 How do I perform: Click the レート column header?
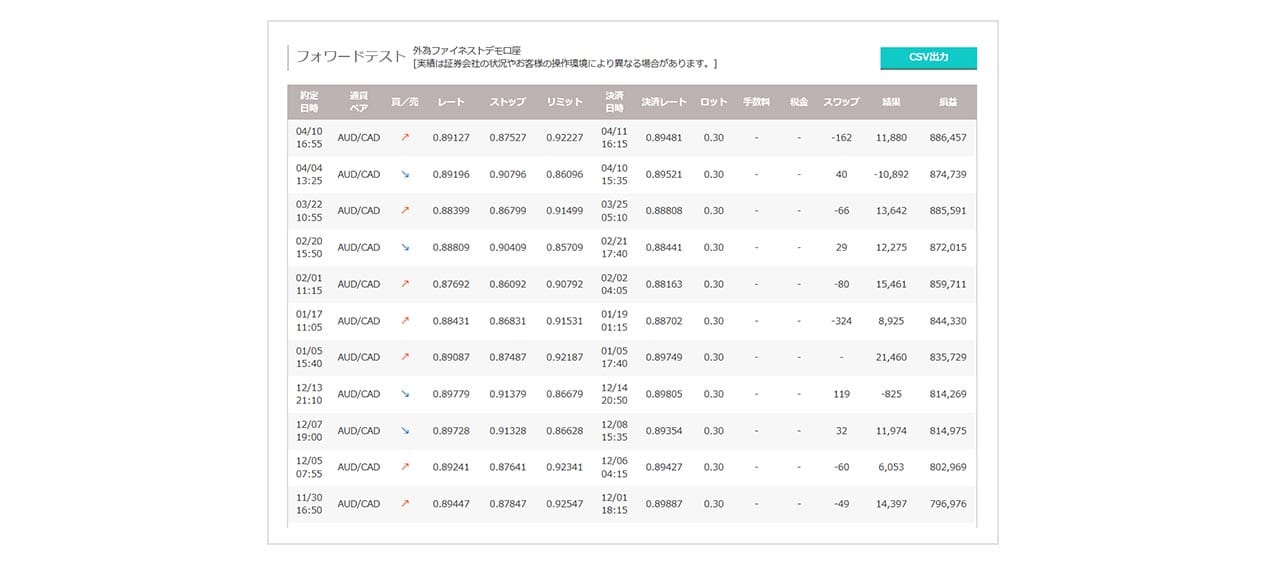451,102
